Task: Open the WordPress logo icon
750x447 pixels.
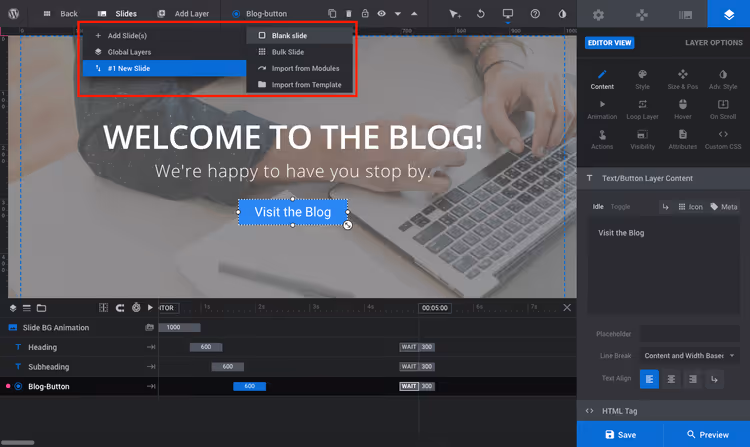Action: pyautogui.click(x=13, y=13)
